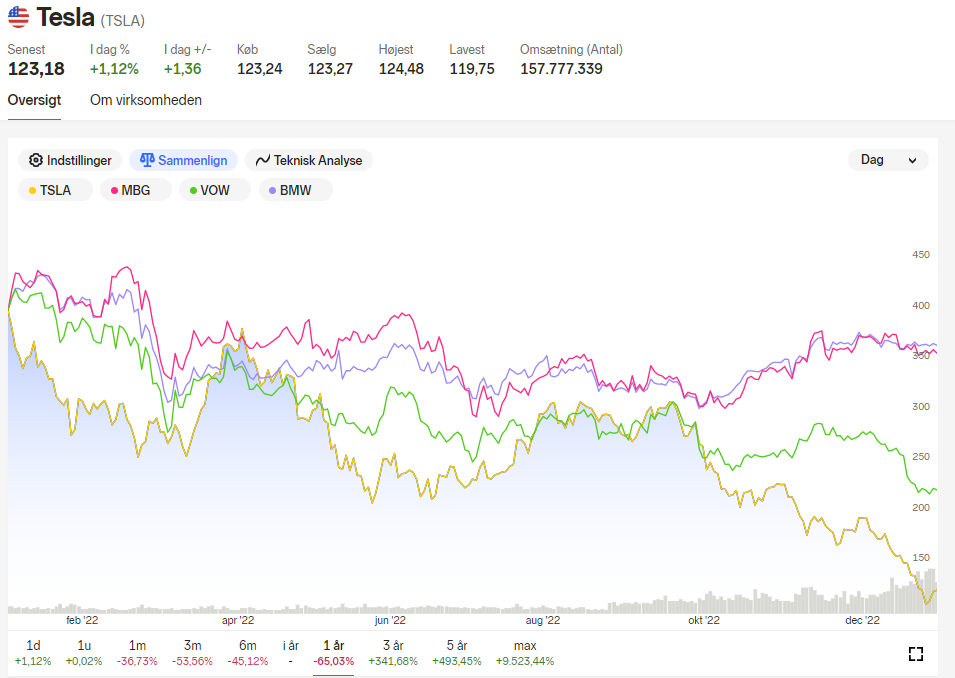Select the 1m time range

(137, 653)
